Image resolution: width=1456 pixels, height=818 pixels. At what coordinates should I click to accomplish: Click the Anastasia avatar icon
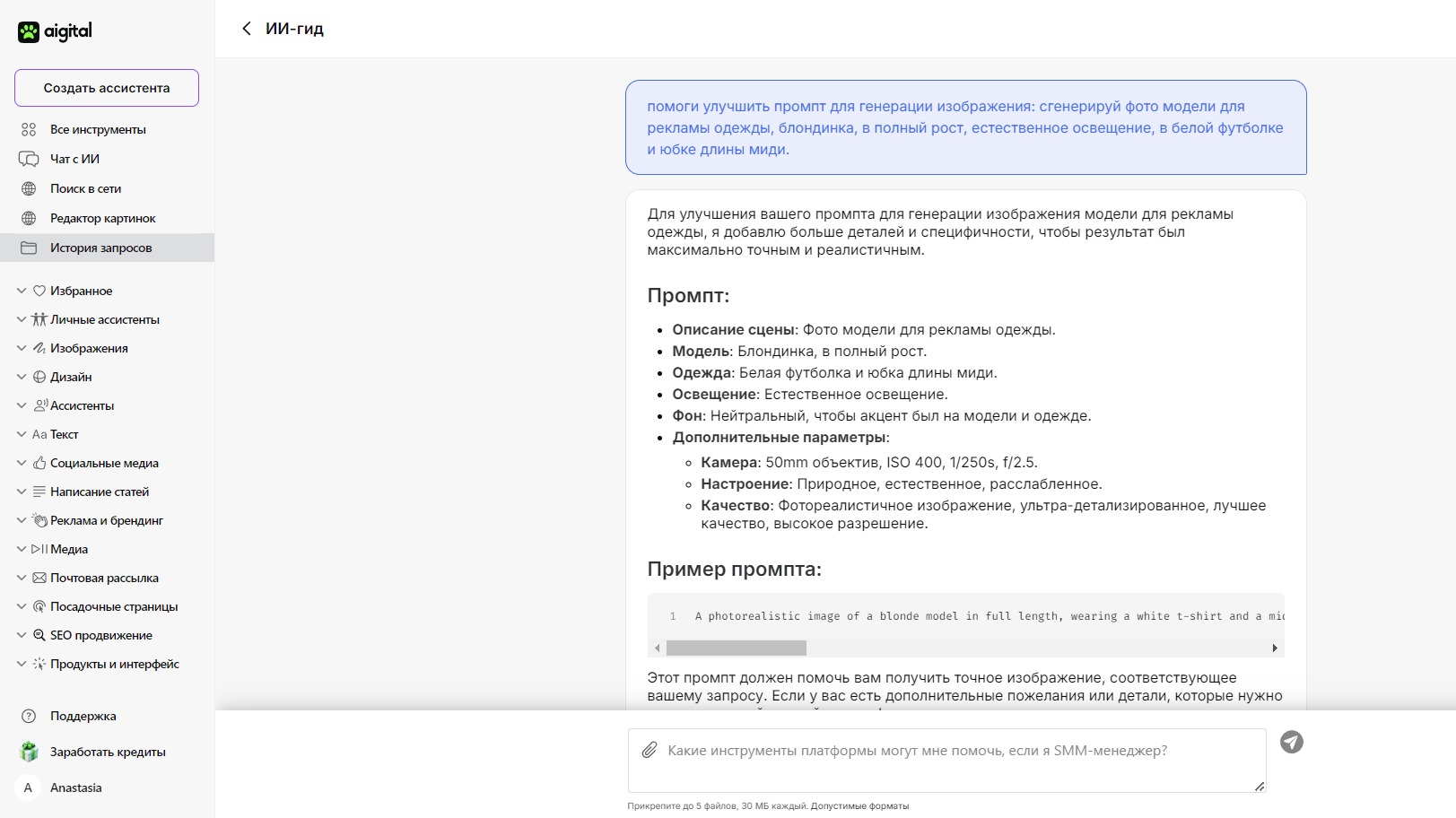(28, 788)
